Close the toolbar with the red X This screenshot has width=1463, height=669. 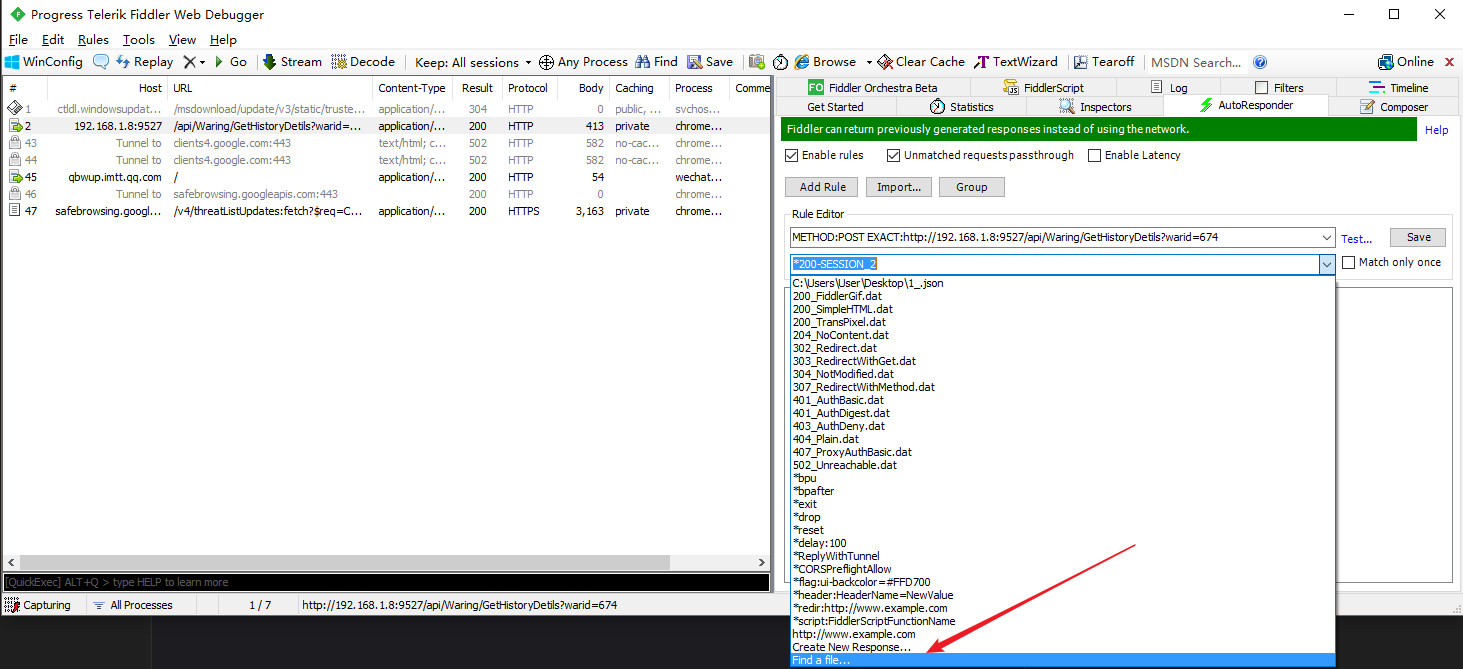point(1448,62)
